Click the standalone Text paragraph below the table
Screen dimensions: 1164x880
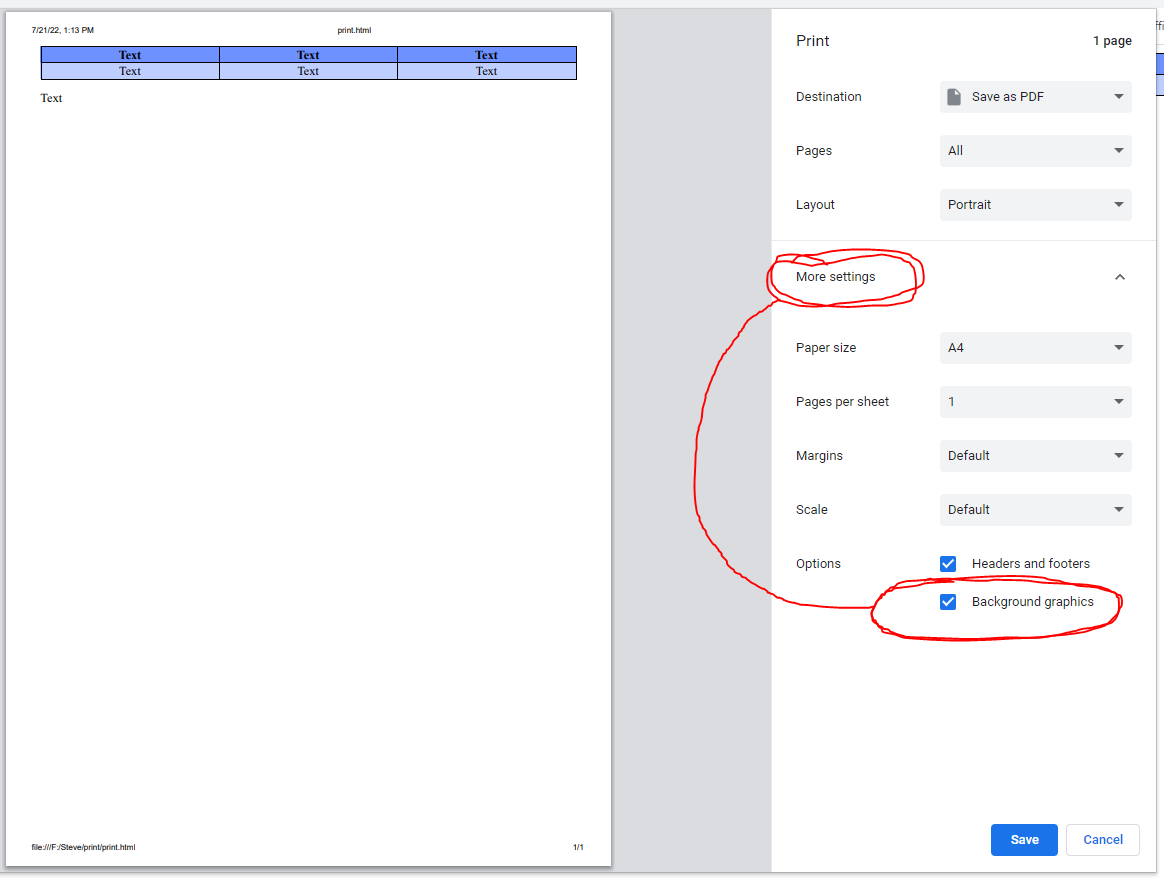[x=51, y=98]
